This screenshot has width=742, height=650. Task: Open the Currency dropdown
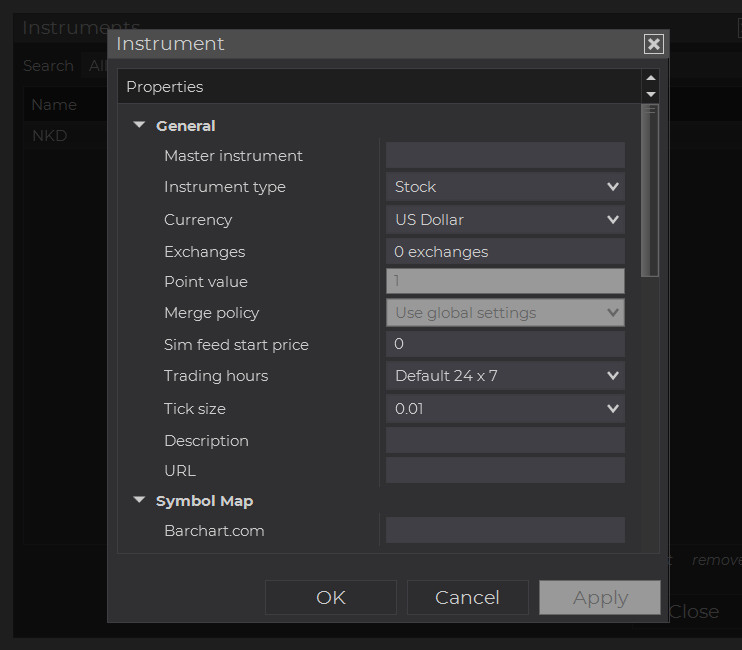coord(505,220)
